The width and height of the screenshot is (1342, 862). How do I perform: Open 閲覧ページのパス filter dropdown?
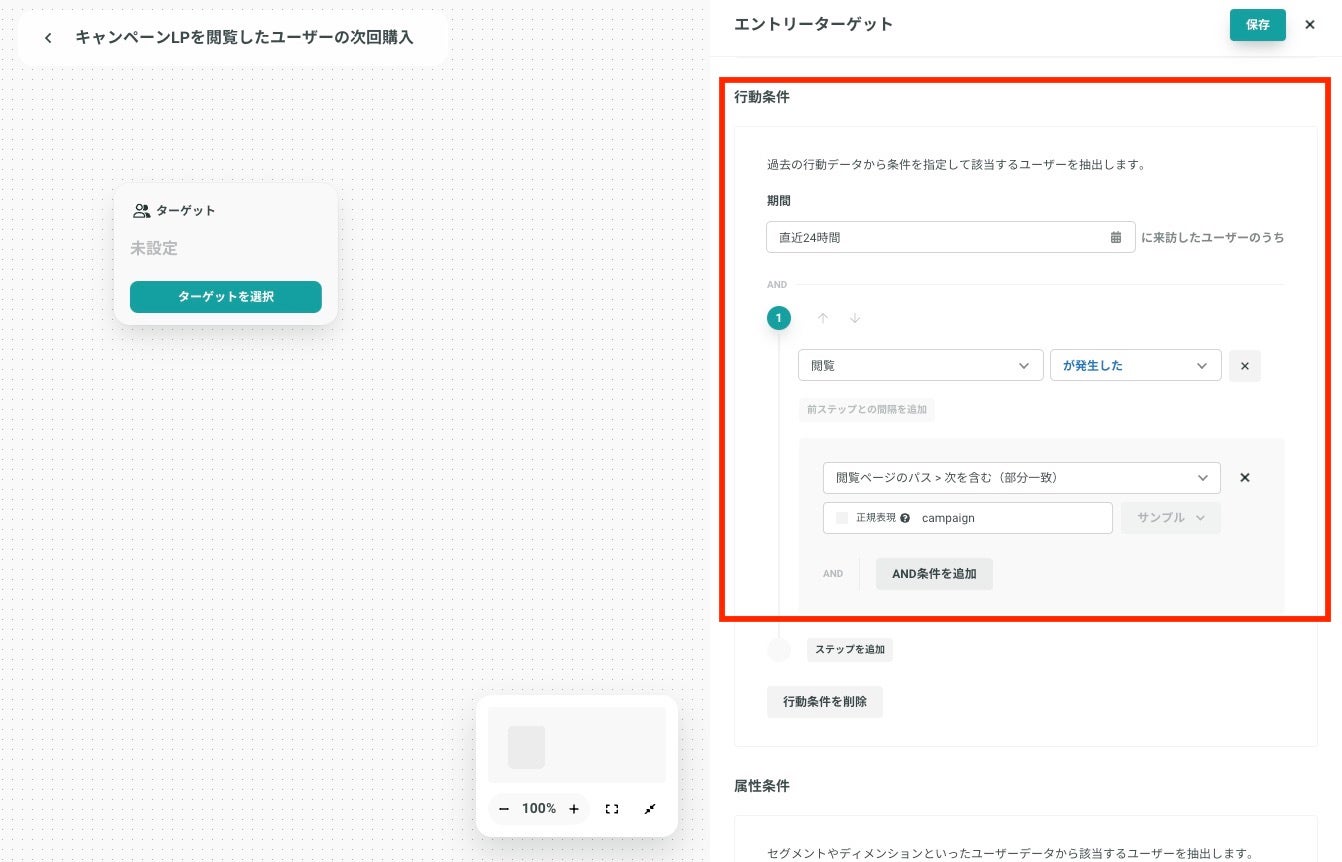tap(1021, 478)
